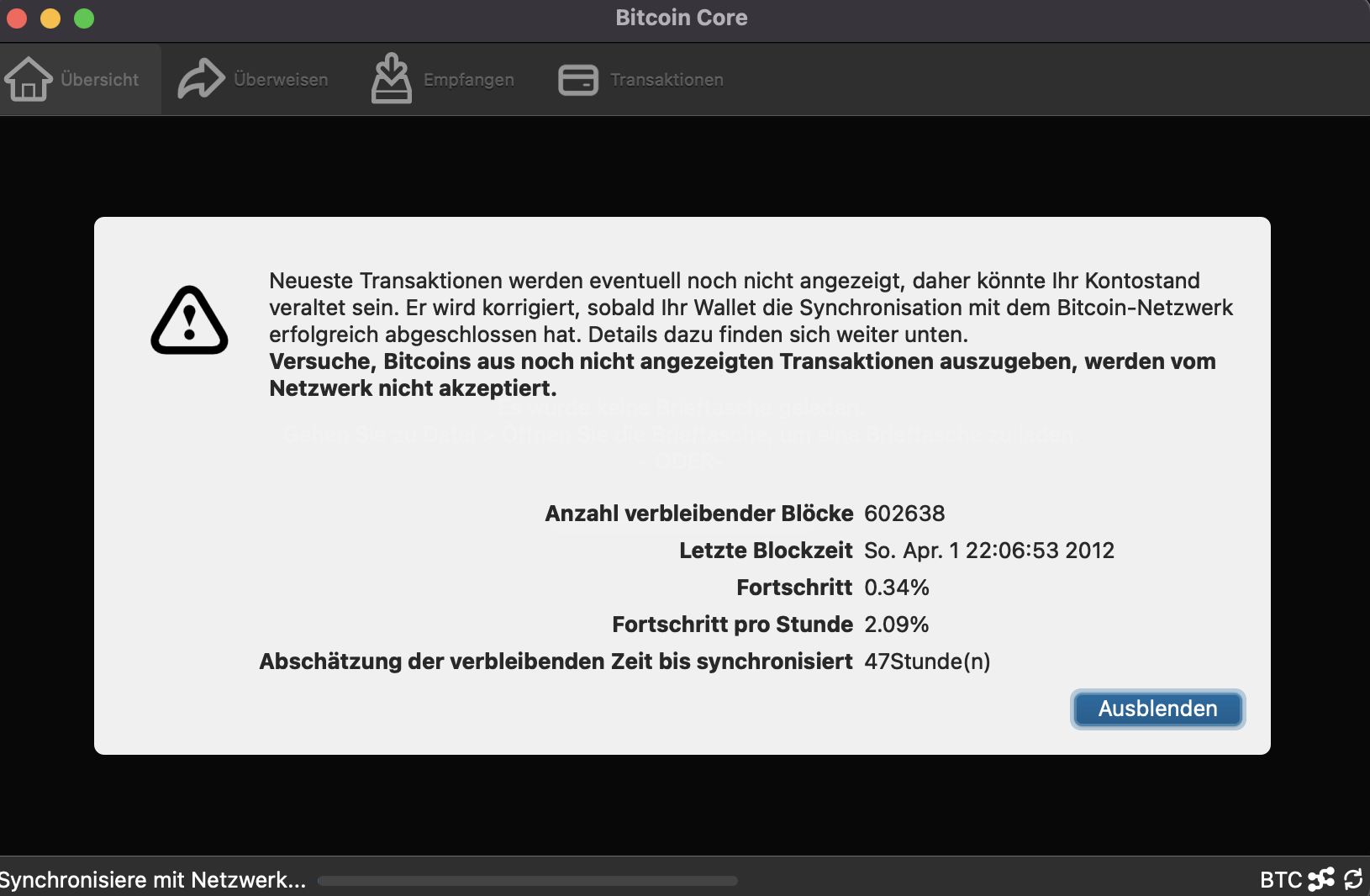
Task: Click the estimated time '47Stunde(n)'
Action: pyautogui.click(x=927, y=661)
